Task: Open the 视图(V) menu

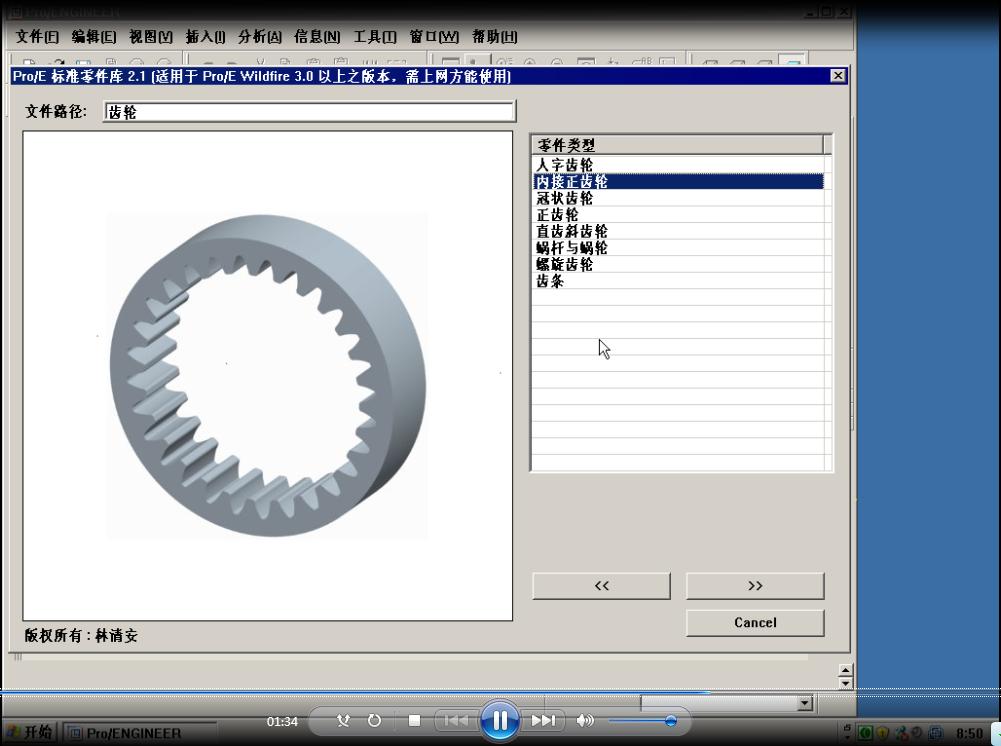Action: tap(151, 36)
